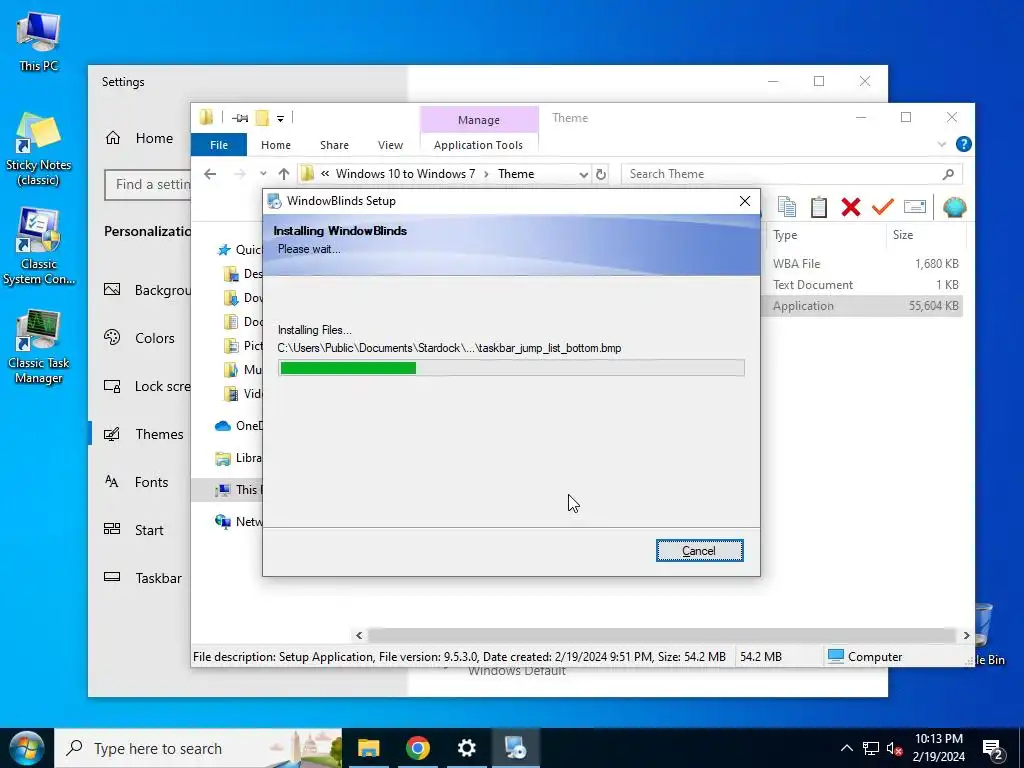Open File Explorer from the taskbar
Image resolution: width=1024 pixels, height=768 pixels.
pos(368,748)
